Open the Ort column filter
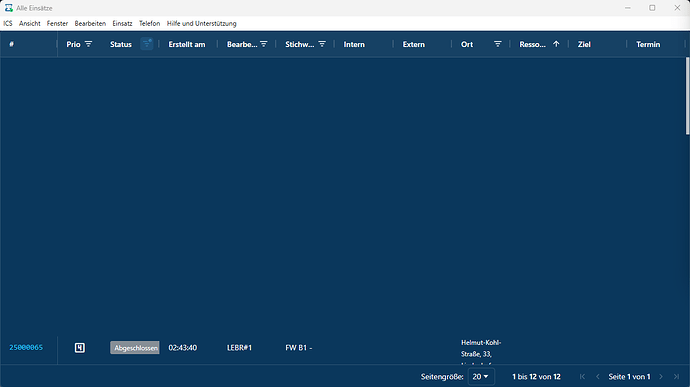This screenshot has height=387, width=690. pyautogui.click(x=498, y=44)
